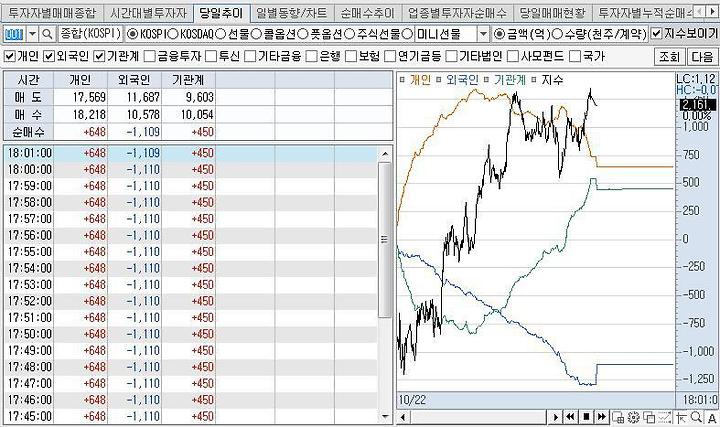This screenshot has height=427, width=720.
Task: Open the 투자자별매매종합 tab
Action: pos(52,12)
